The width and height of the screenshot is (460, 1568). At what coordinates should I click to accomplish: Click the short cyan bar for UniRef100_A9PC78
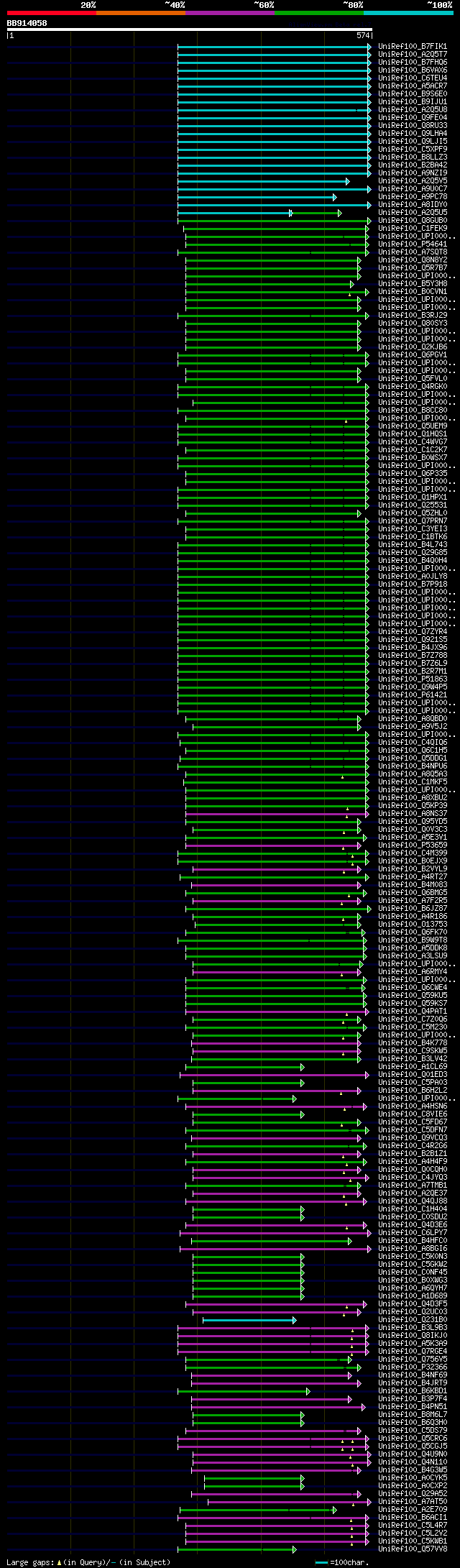point(257,196)
